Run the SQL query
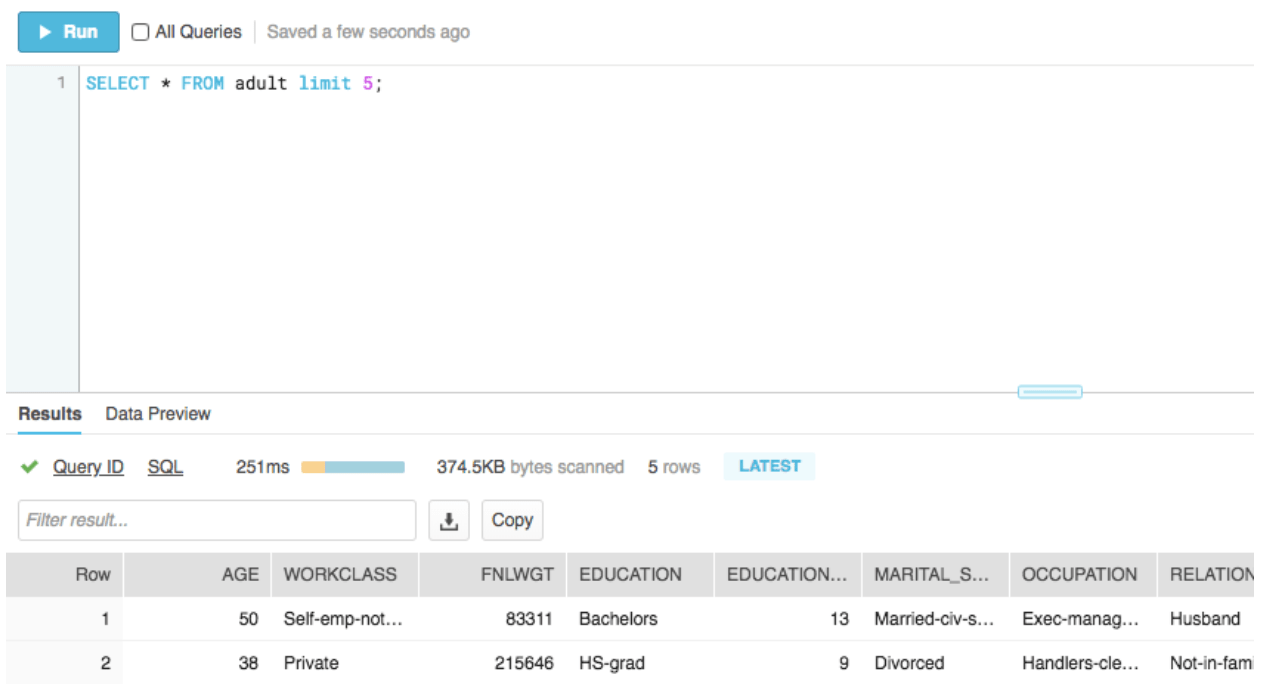Image resolution: width=1264 pixels, height=694 pixels. (x=68, y=32)
